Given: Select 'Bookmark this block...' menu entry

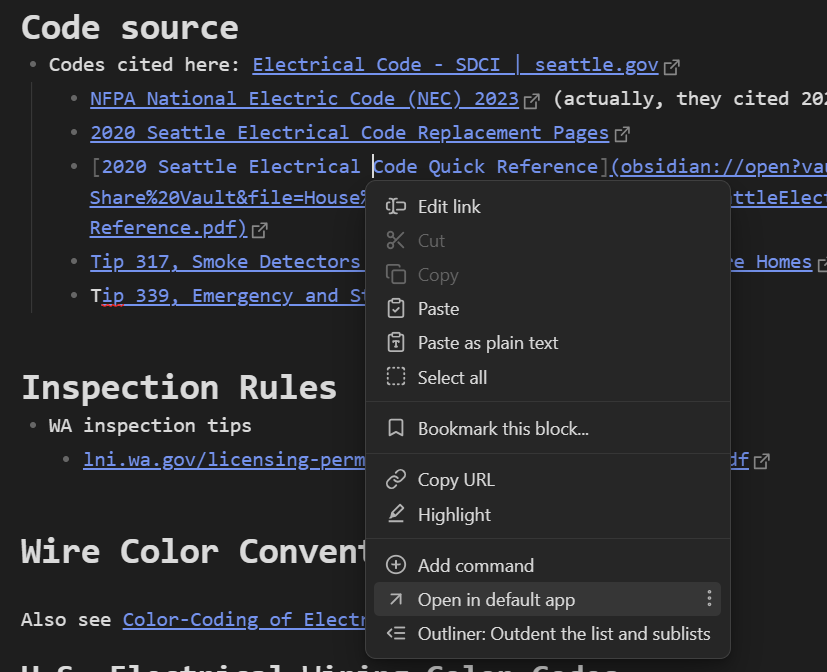Looking at the screenshot, I should pyautogui.click(x=502, y=429).
